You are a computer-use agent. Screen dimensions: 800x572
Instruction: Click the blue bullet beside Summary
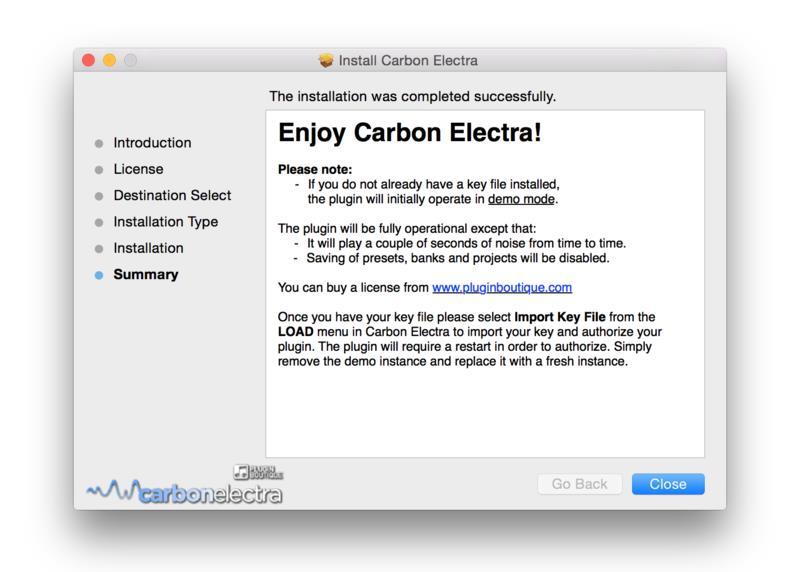(99, 276)
